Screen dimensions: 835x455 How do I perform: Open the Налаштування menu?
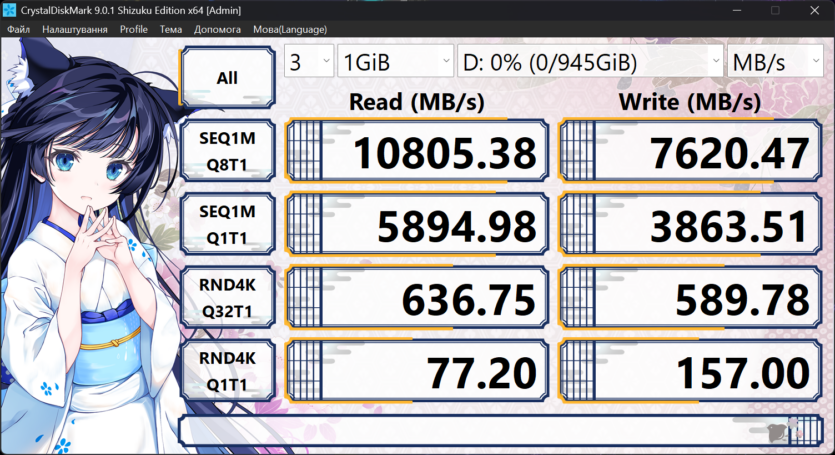(75, 29)
